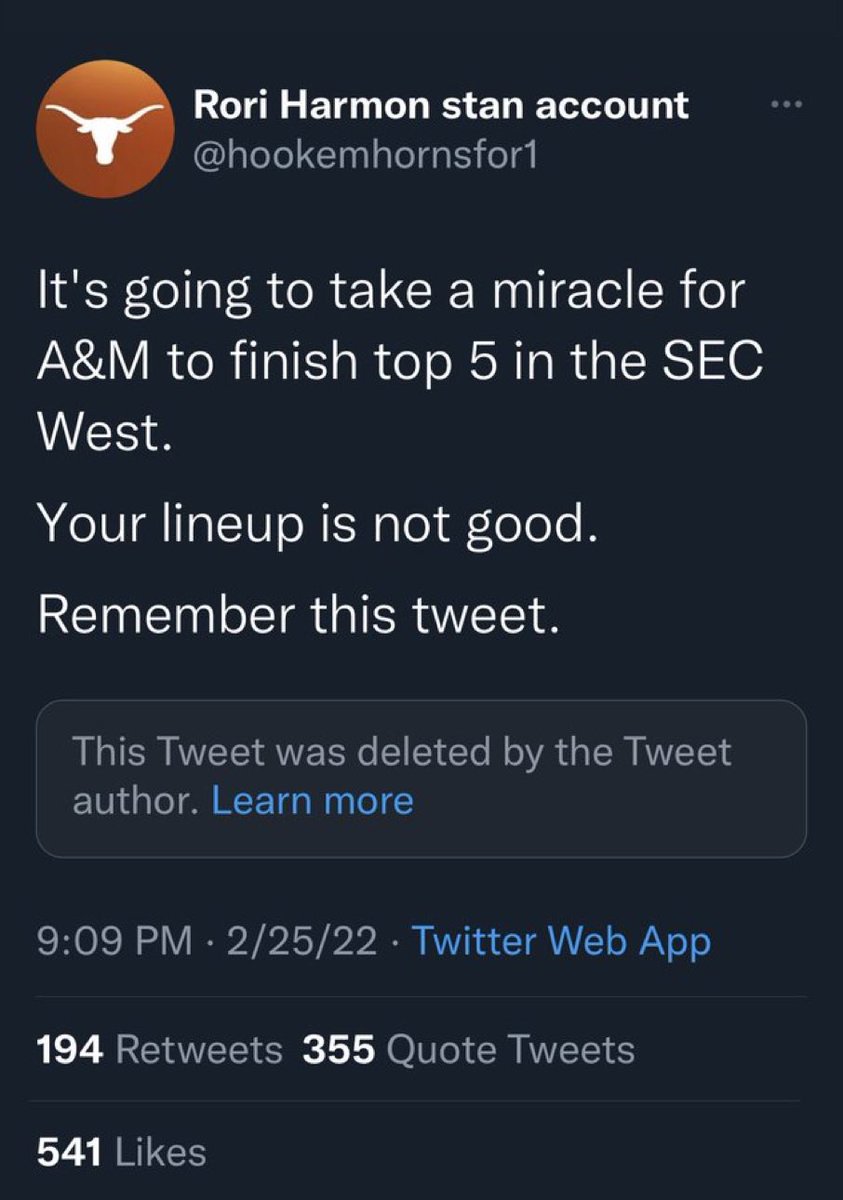Open the Twitter Web App source link
Image resolution: width=843 pixels, height=1200 pixels.
pyautogui.click(x=561, y=941)
